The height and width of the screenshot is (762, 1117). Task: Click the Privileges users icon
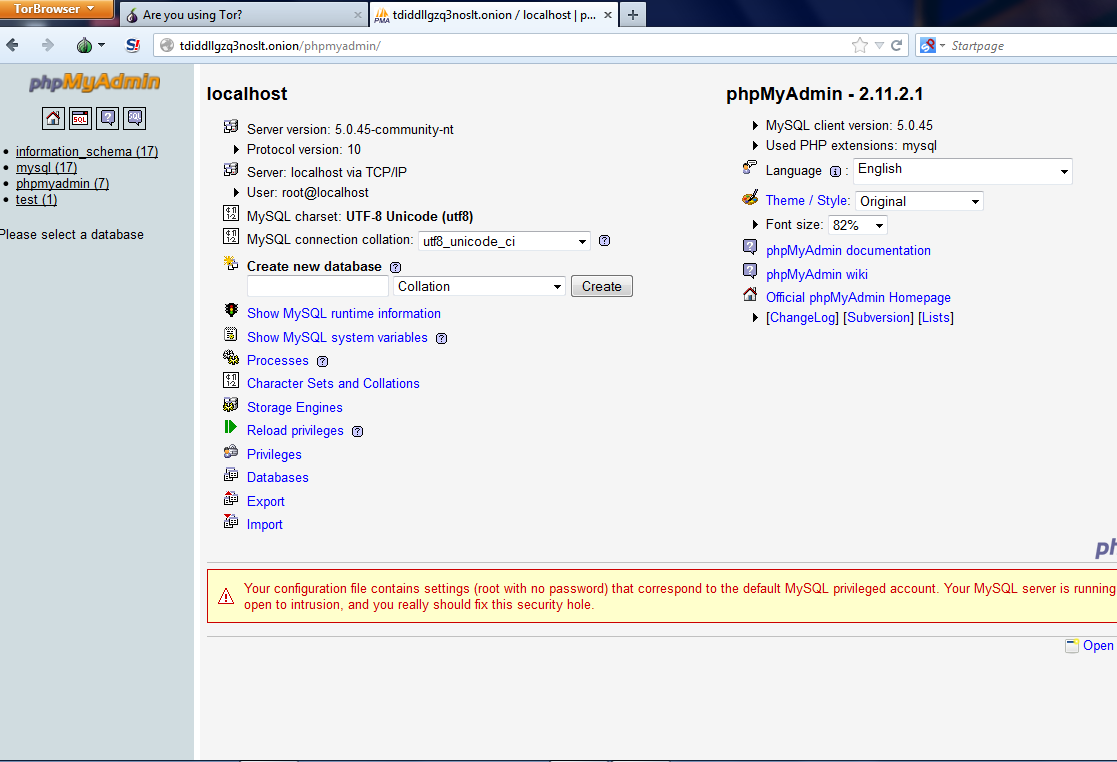tap(231, 452)
